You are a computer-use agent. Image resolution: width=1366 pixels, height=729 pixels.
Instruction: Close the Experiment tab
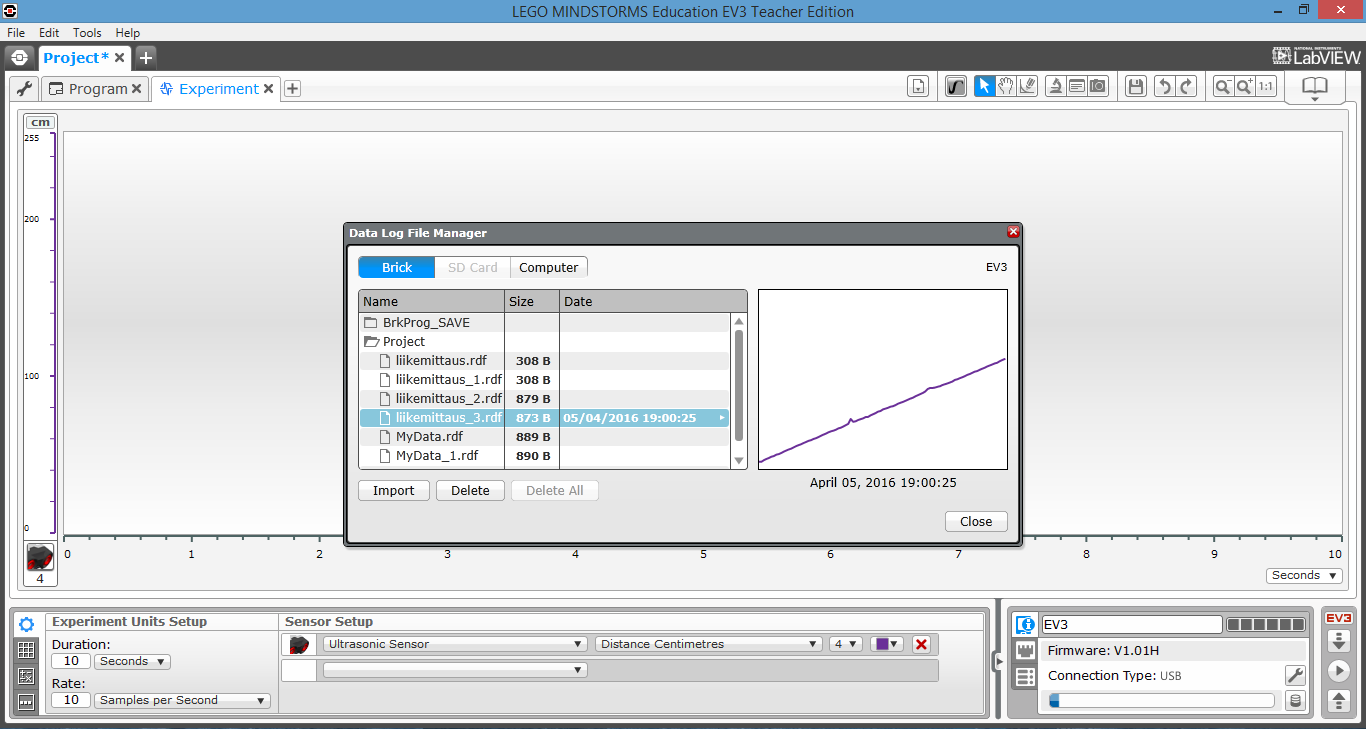268,89
